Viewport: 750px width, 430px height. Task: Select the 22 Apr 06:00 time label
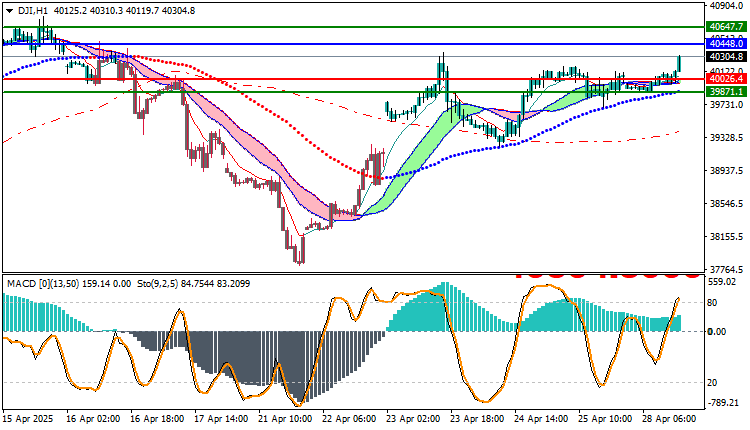click(x=349, y=419)
